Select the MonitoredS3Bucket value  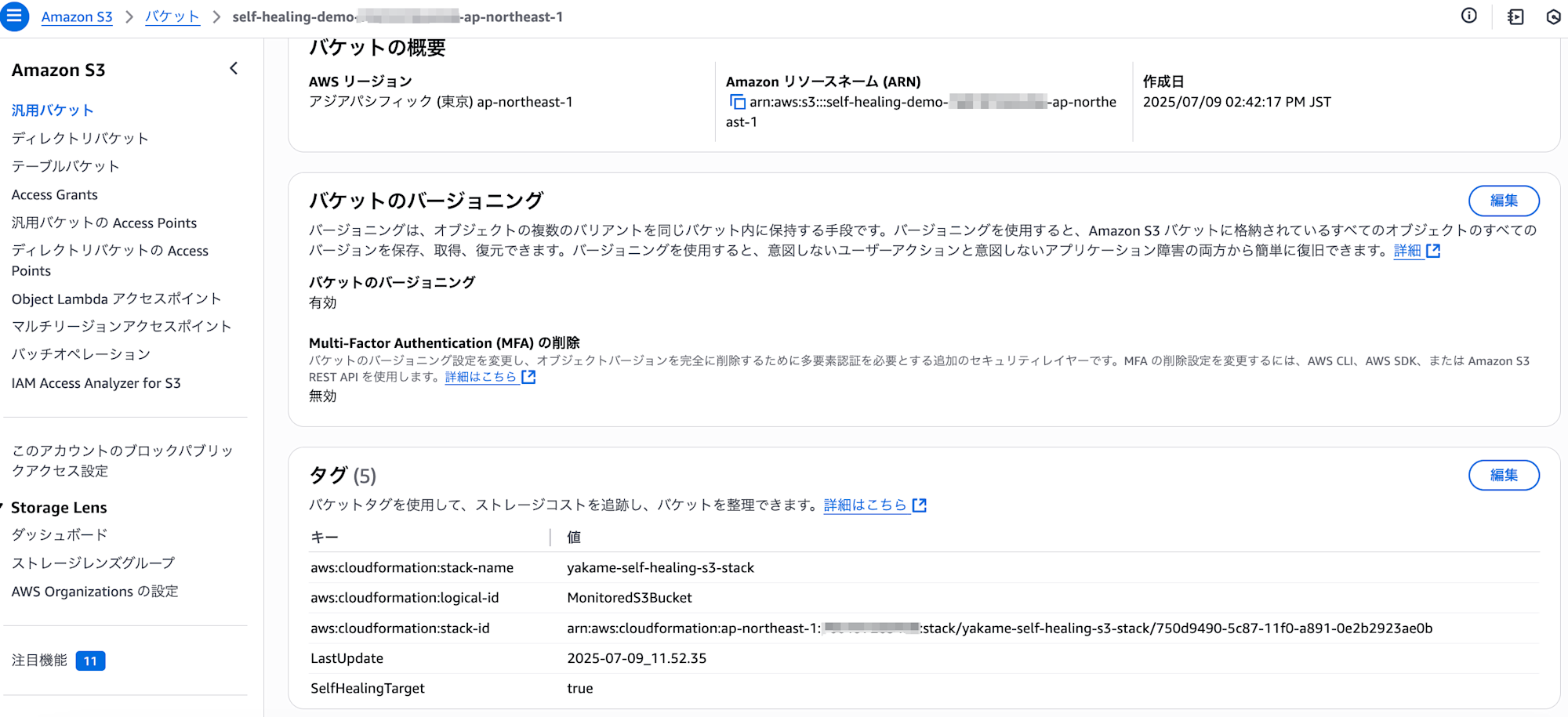(630, 598)
